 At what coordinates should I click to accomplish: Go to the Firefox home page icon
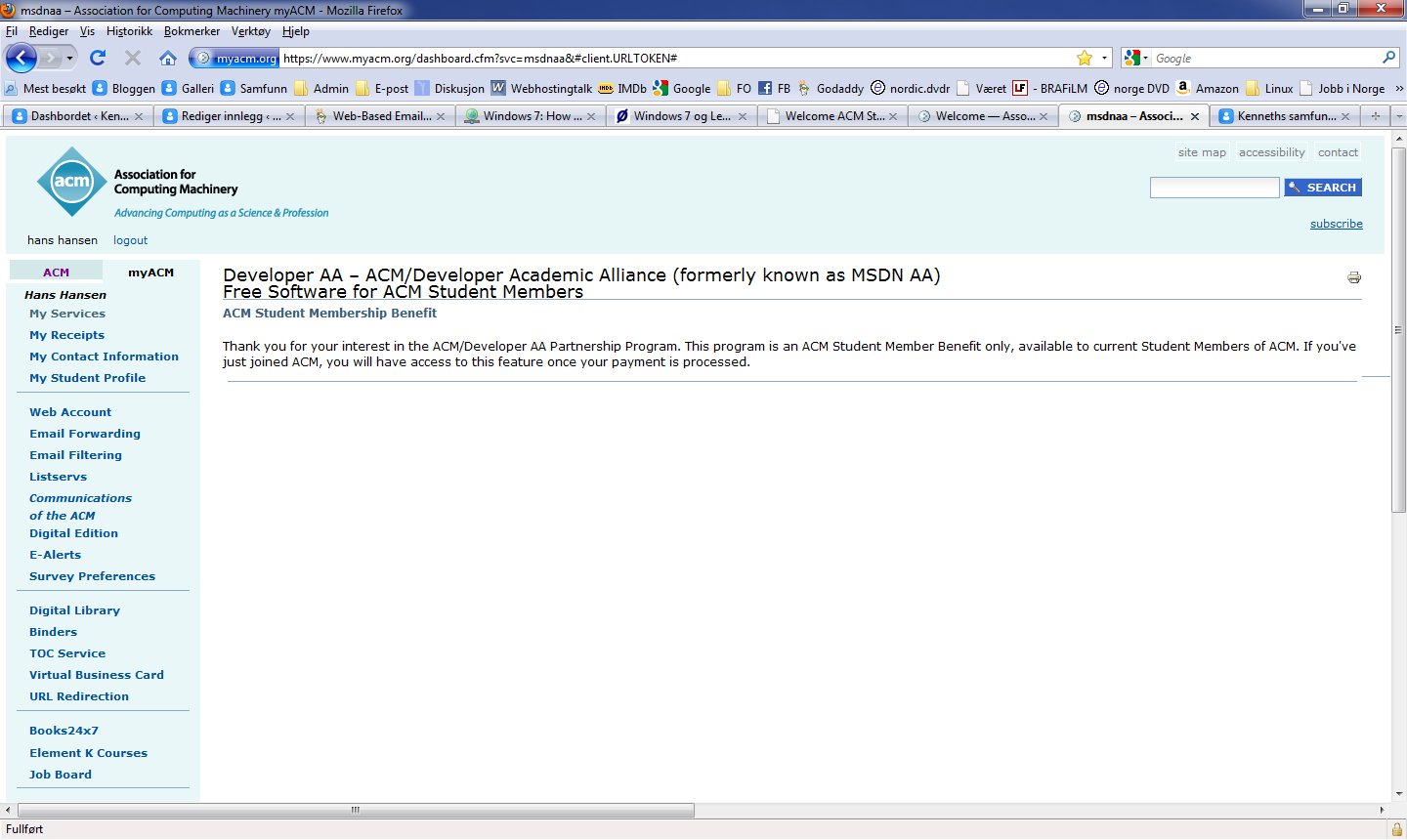coord(168,58)
